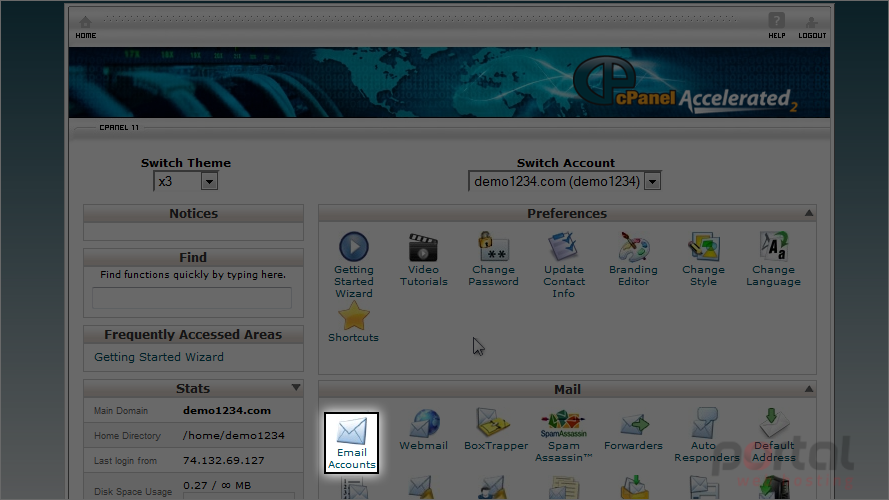
Task: Collapse the Stats panel
Action: (295, 388)
